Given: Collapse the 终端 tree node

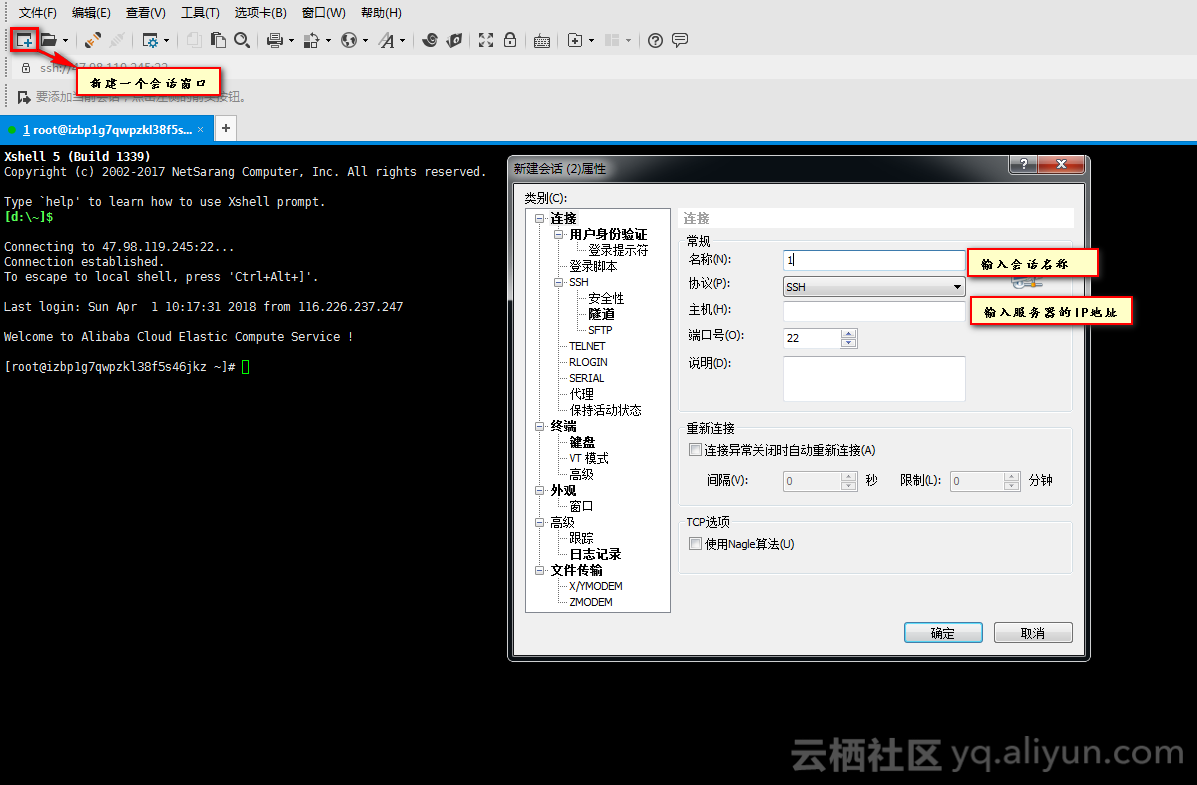Looking at the screenshot, I should coord(540,426).
